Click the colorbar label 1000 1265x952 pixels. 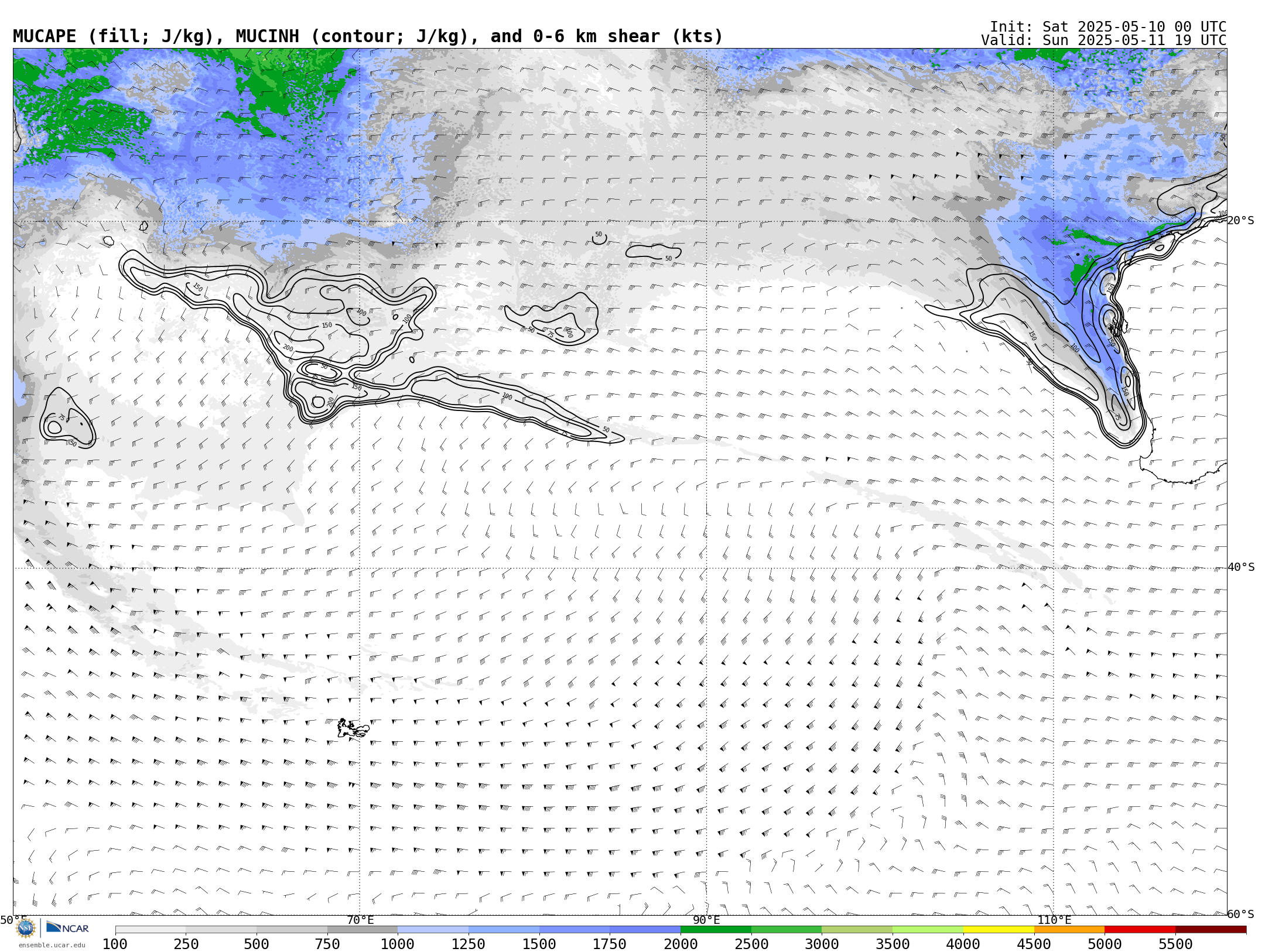[398, 944]
